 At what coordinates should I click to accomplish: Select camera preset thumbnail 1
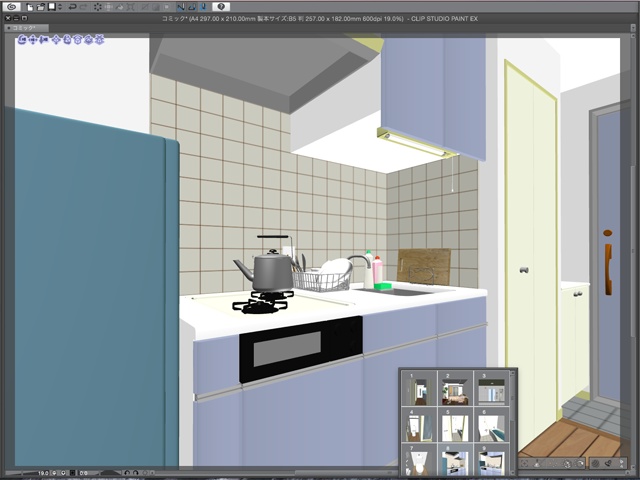click(x=419, y=389)
